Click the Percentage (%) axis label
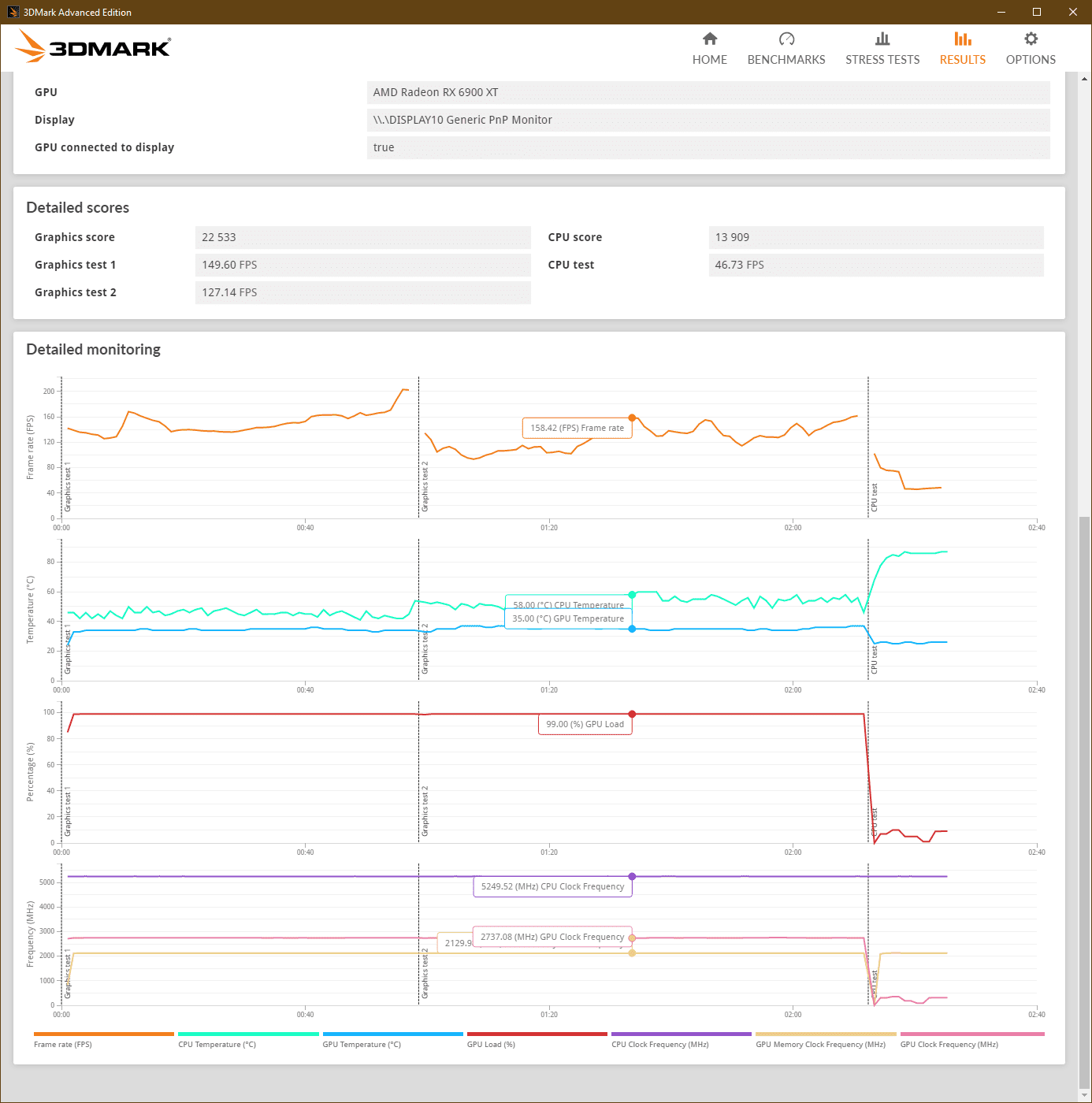The image size is (1092, 1103). click(x=31, y=772)
